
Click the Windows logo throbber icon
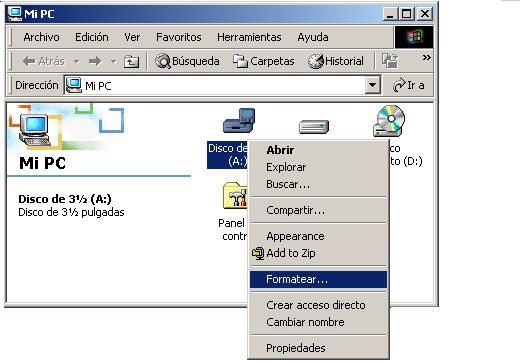pos(414,37)
